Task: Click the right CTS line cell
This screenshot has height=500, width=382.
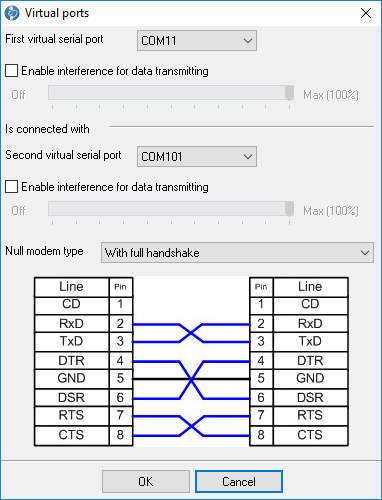Action: [x=310, y=435]
